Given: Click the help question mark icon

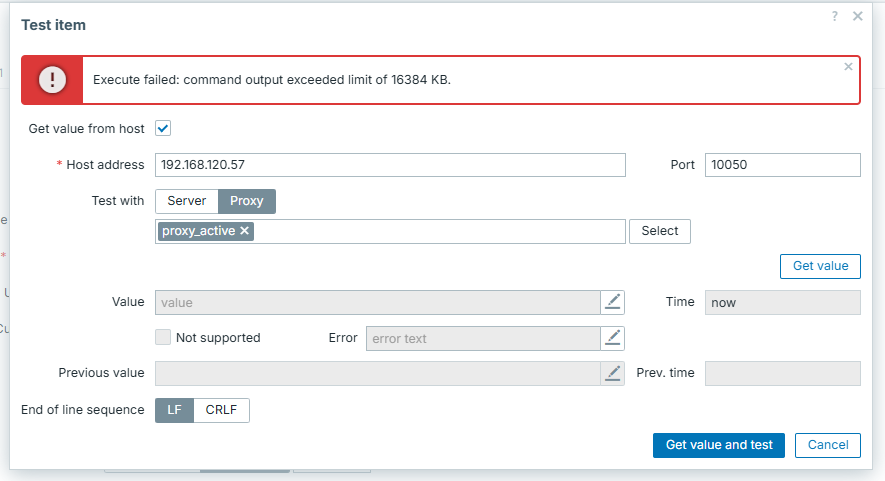Looking at the screenshot, I should pos(834,16).
